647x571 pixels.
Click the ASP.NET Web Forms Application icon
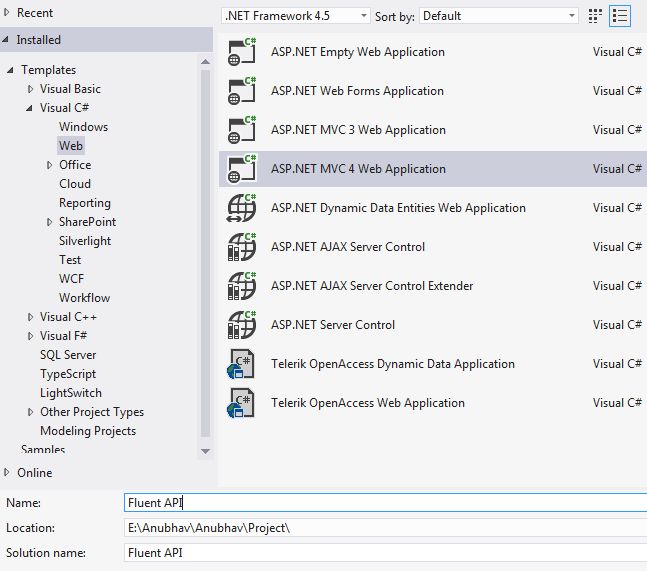[243, 92]
